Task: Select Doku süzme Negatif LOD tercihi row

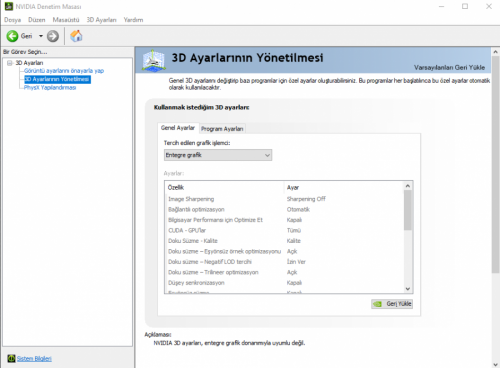Action: click(284, 262)
